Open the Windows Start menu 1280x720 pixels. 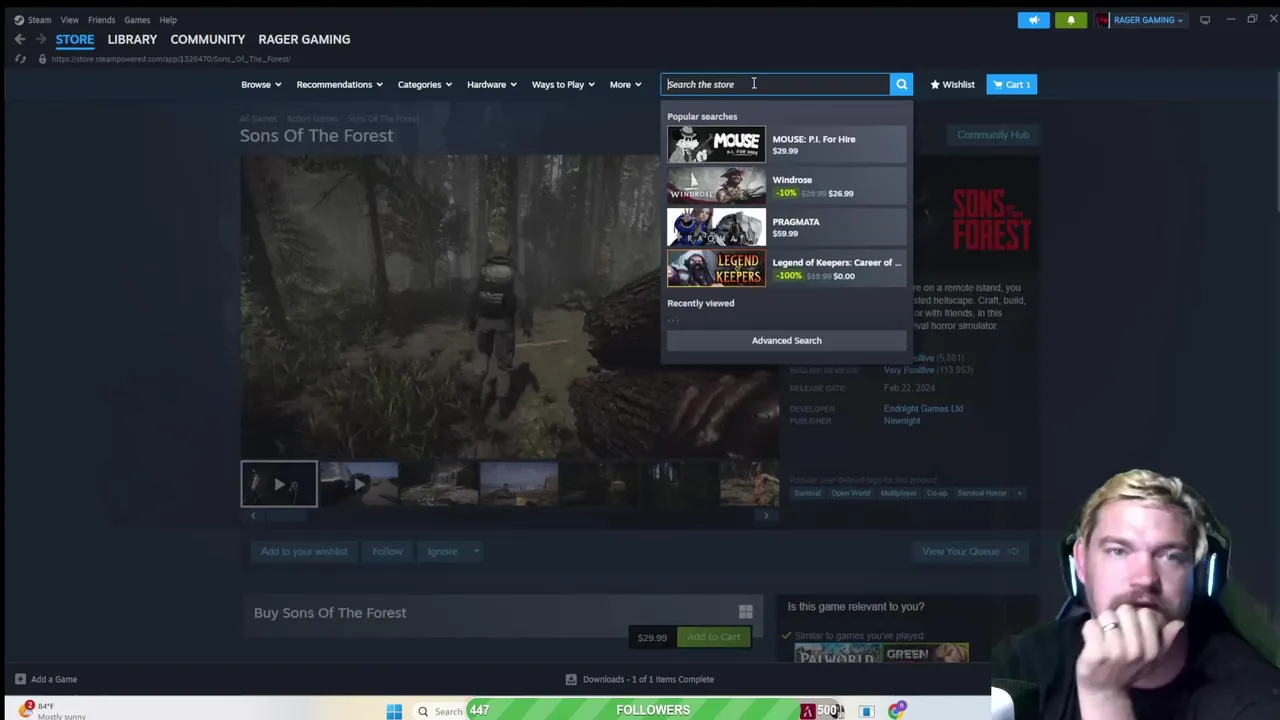tap(394, 711)
